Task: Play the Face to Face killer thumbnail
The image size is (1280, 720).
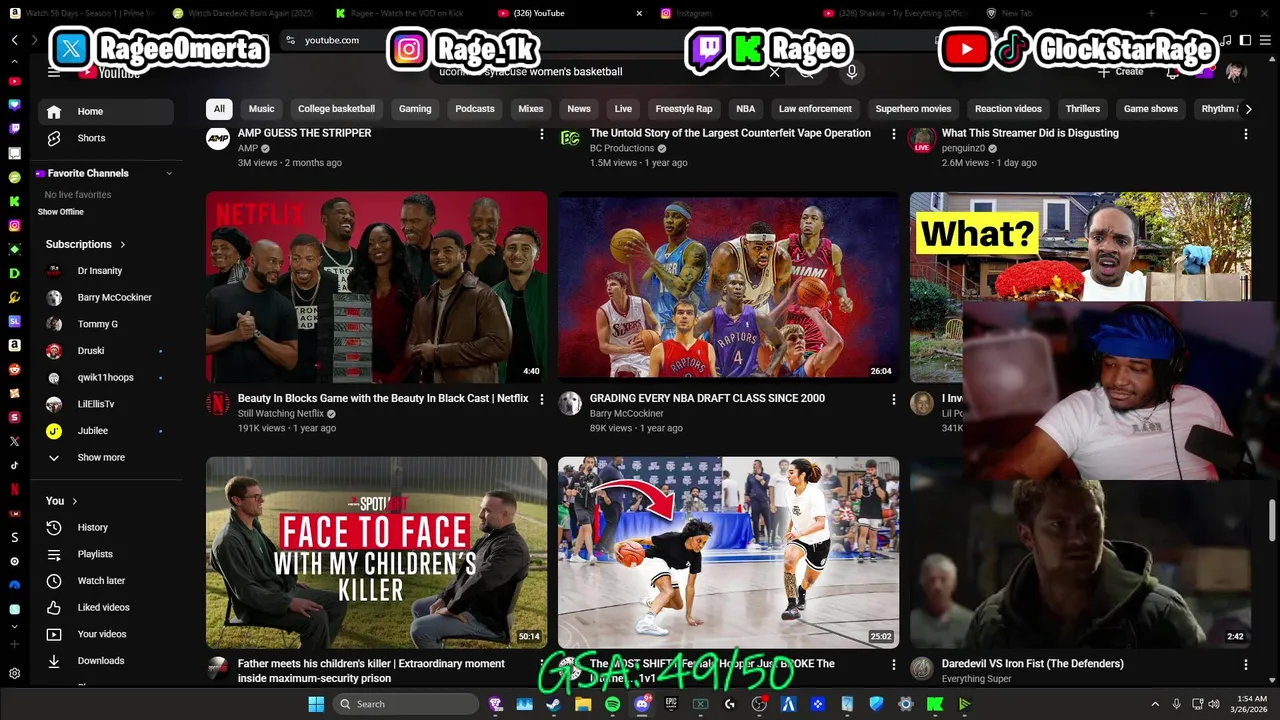Action: [376, 553]
